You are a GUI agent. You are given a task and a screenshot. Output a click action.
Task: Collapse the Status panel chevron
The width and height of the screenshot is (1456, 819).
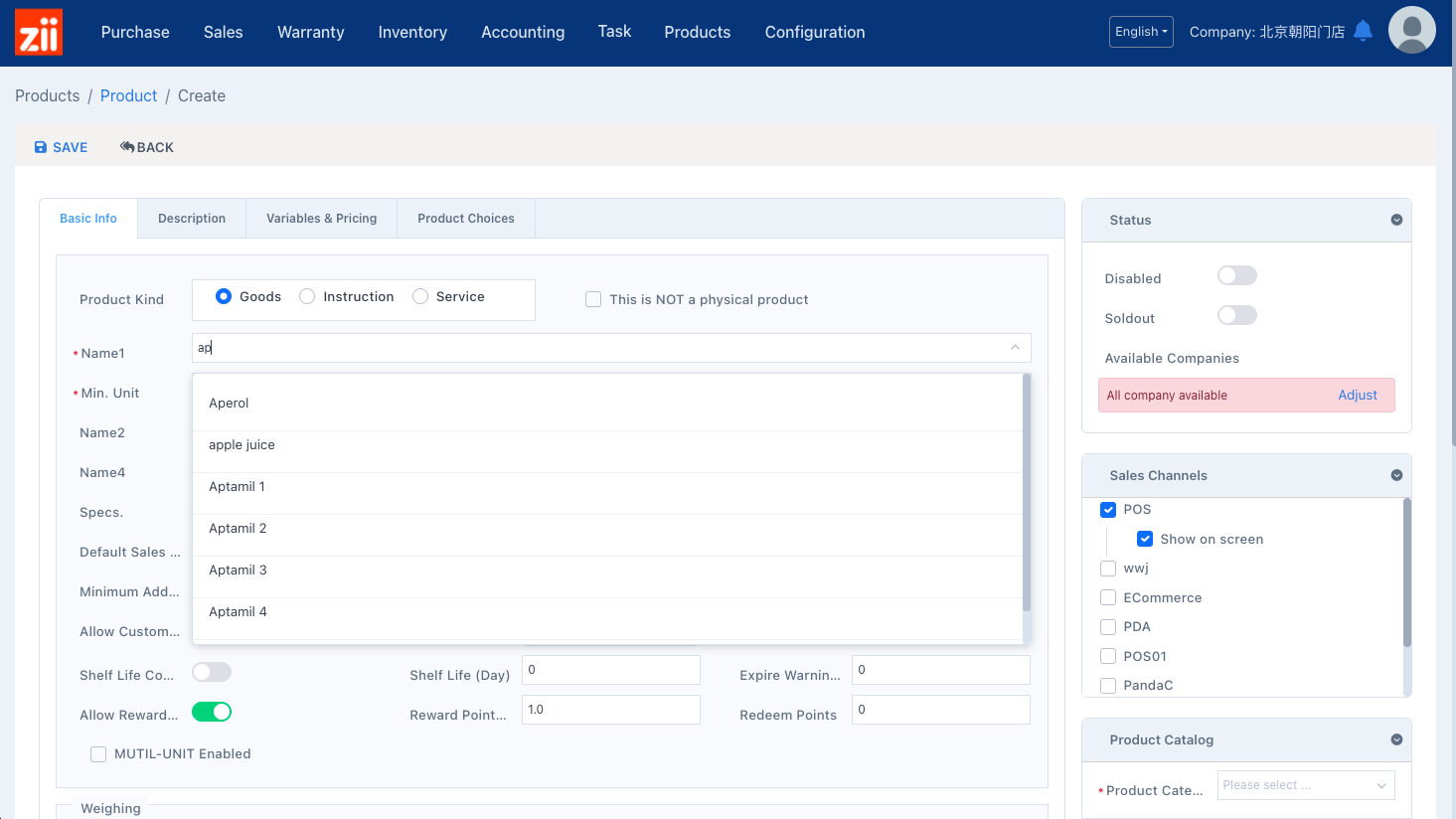pyautogui.click(x=1396, y=220)
